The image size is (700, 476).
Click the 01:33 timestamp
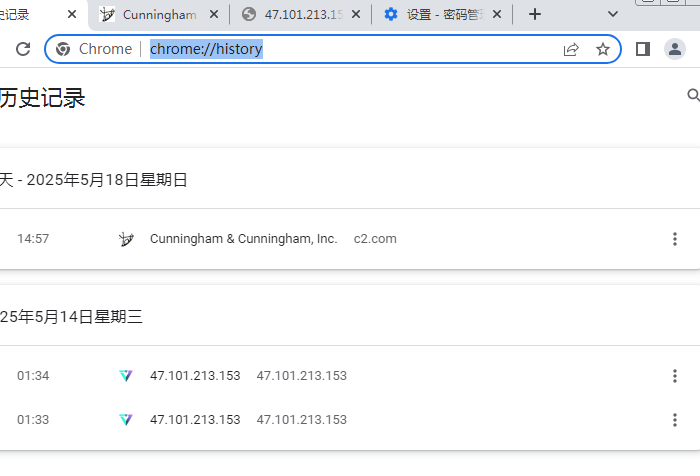coord(33,419)
